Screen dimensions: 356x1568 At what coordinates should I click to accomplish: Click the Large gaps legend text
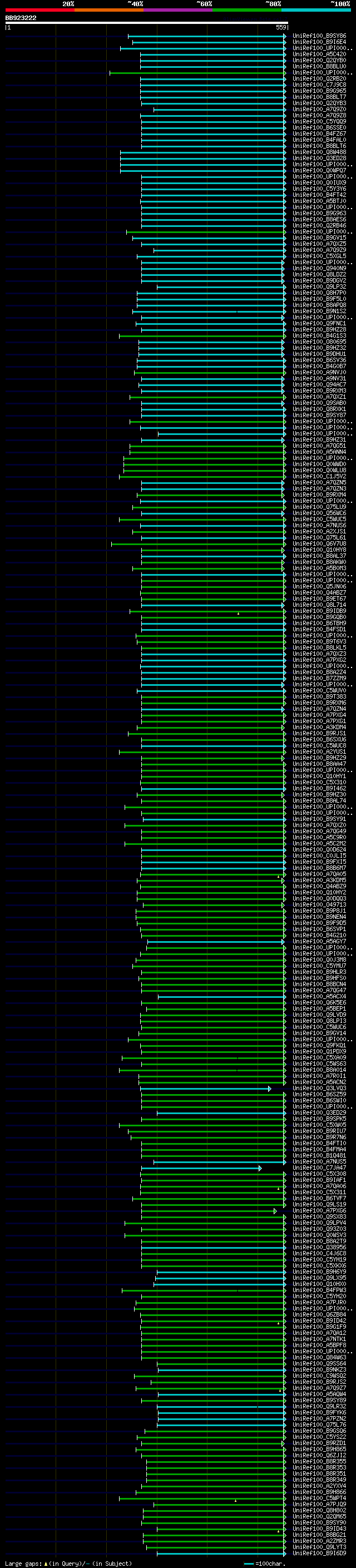coord(68,1564)
